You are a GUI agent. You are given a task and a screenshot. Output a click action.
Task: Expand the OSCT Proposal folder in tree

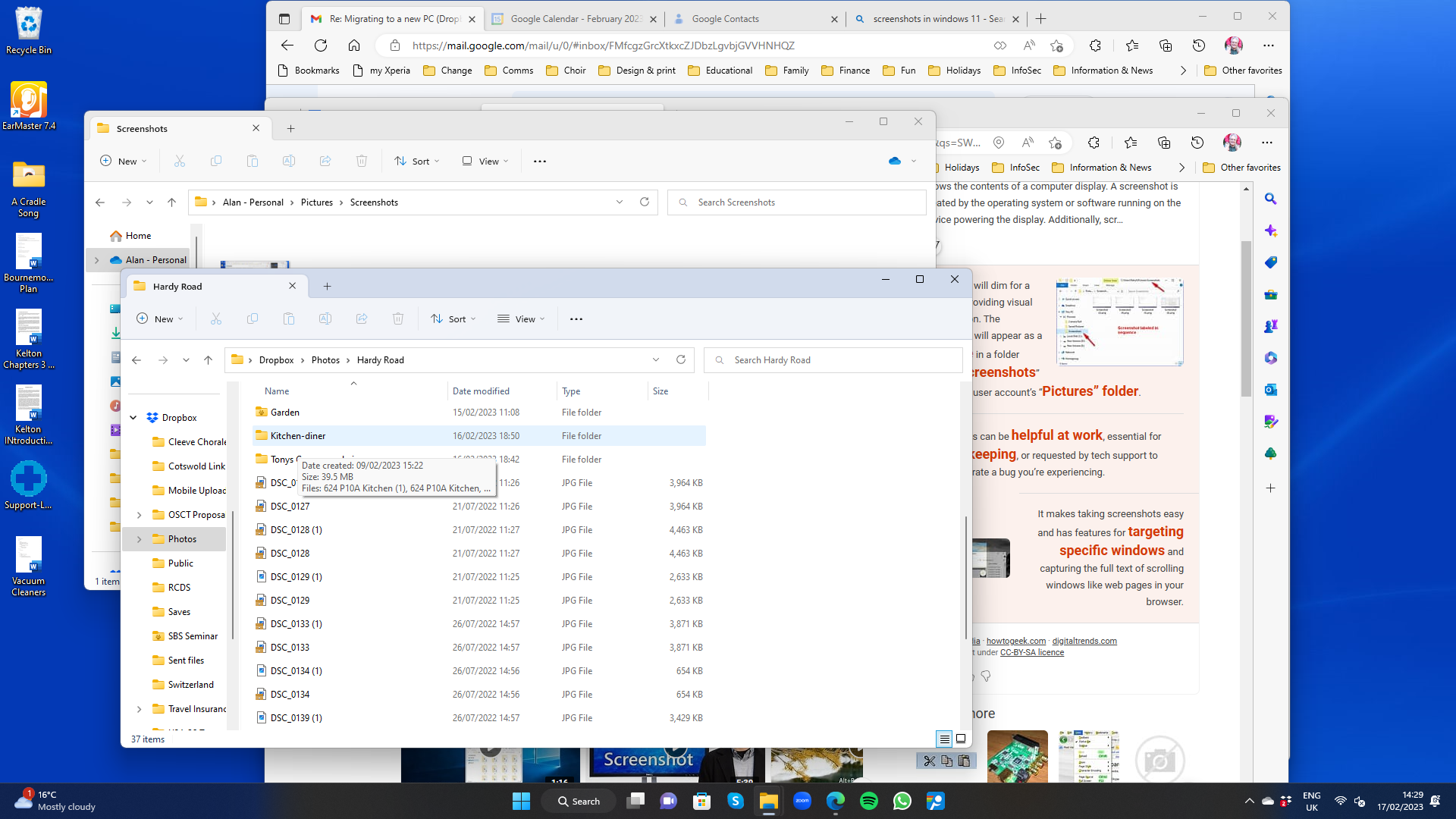tap(140, 515)
